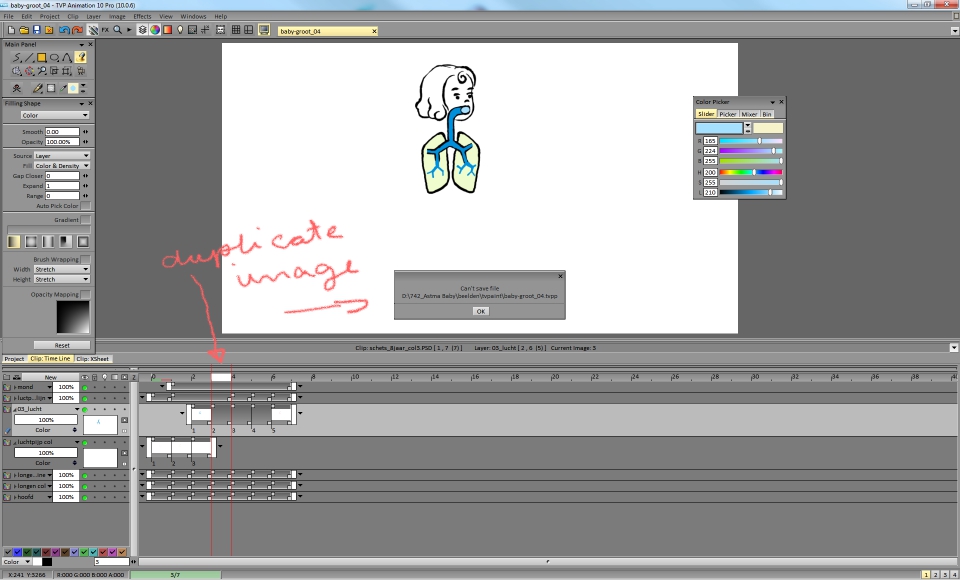Viewport: 960px width, 580px height.
Task: Toggle visibility dot of 03_lucht layer
Action: click(x=85, y=409)
